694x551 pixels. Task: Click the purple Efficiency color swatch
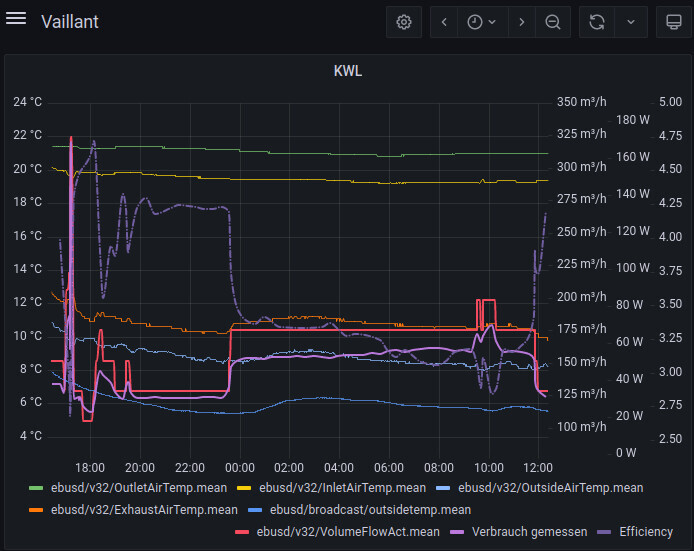tap(606, 531)
